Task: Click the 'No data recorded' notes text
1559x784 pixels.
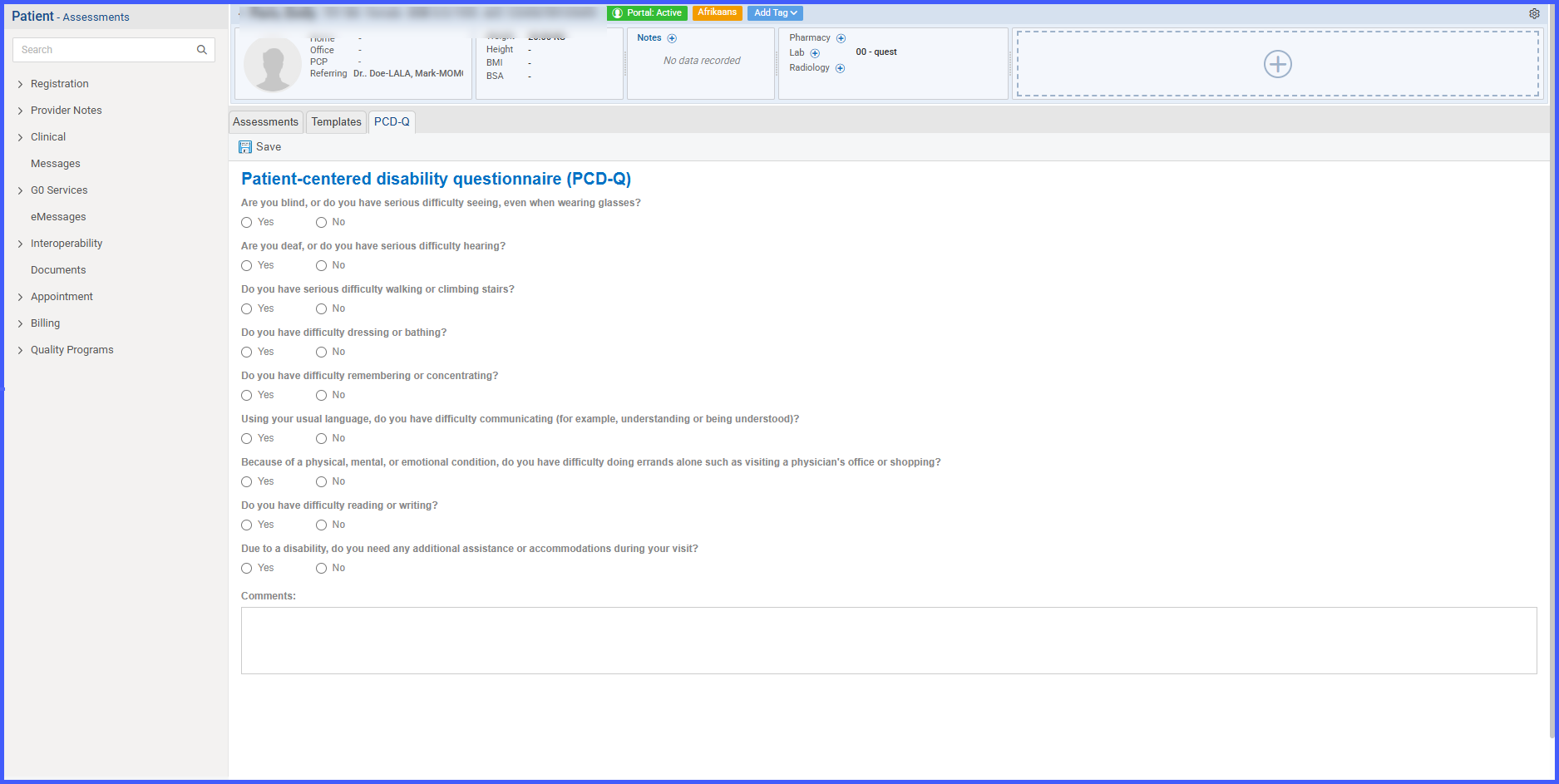Action: pyautogui.click(x=702, y=61)
